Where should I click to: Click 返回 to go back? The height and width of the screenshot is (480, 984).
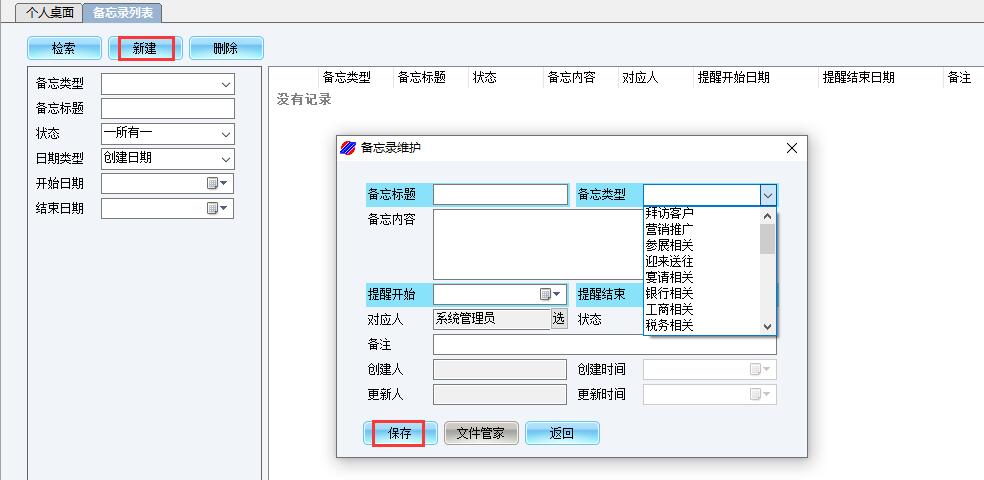click(562, 433)
